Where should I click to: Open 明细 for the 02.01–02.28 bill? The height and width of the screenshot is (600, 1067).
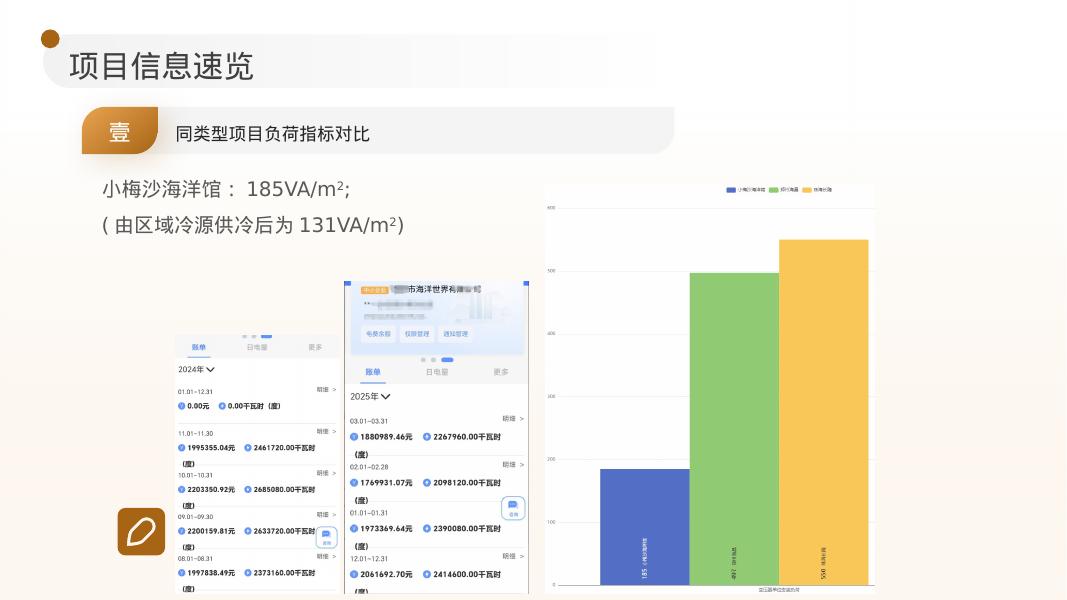click(x=513, y=465)
